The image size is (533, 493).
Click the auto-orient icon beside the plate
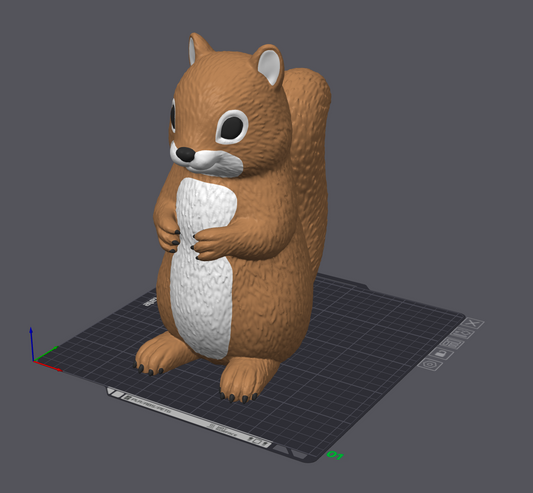click(463, 334)
